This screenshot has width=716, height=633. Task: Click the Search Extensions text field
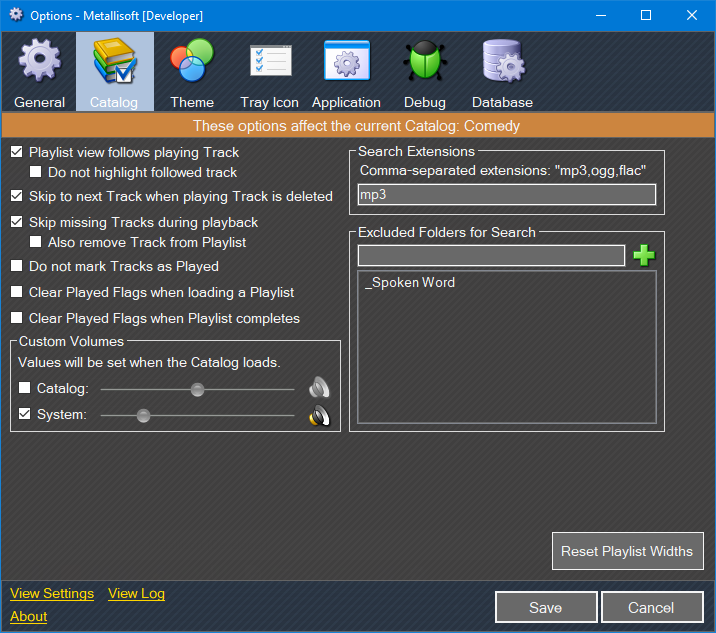tap(507, 195)
